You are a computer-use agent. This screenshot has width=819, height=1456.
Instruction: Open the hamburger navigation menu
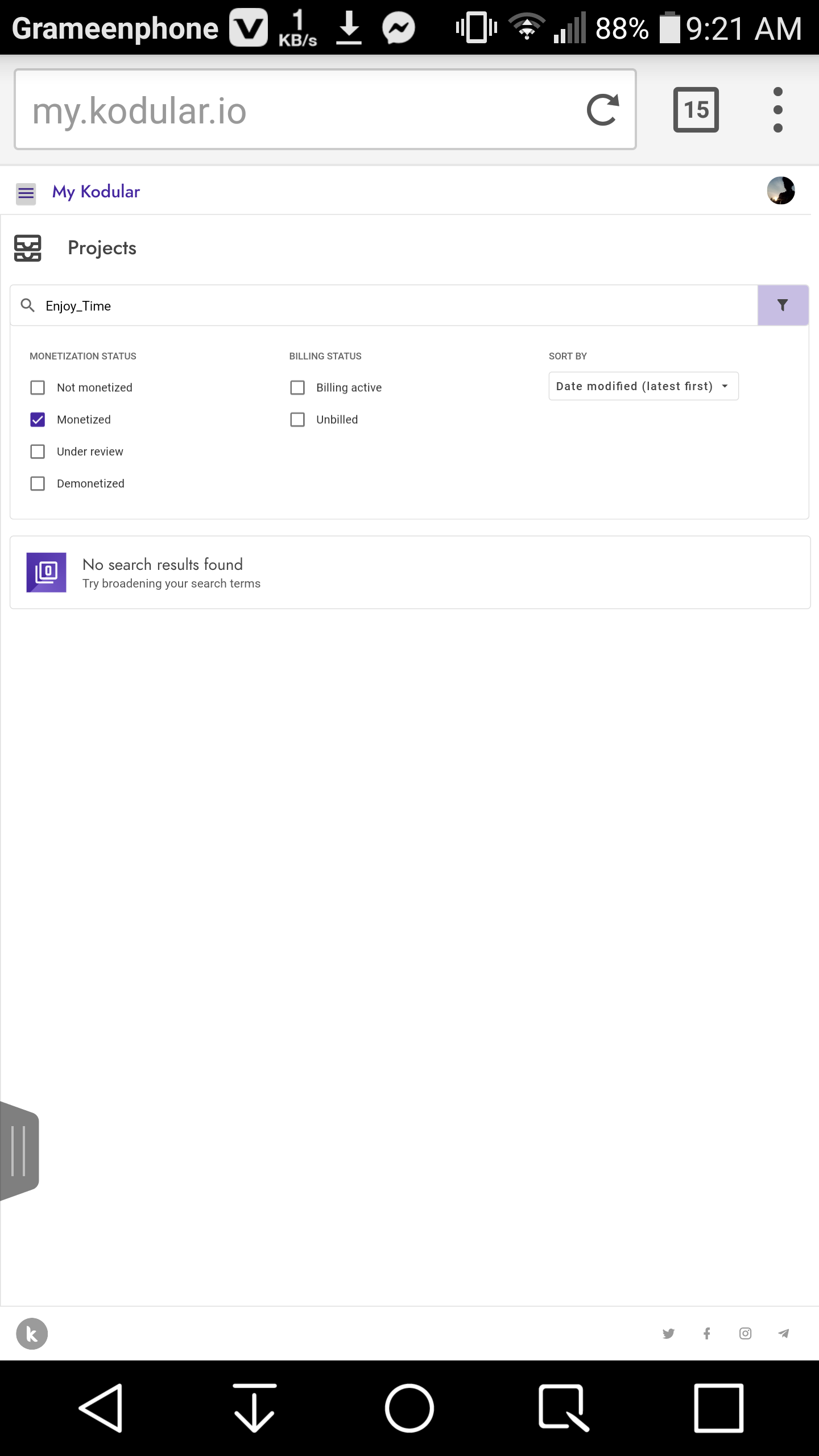(x=26, y=193)
